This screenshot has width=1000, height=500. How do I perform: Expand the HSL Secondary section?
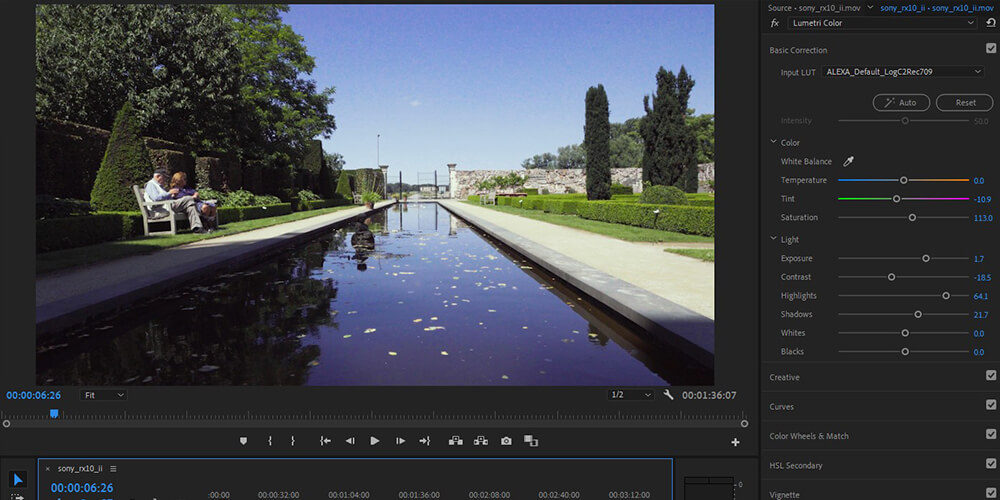(x=796, y=466)
